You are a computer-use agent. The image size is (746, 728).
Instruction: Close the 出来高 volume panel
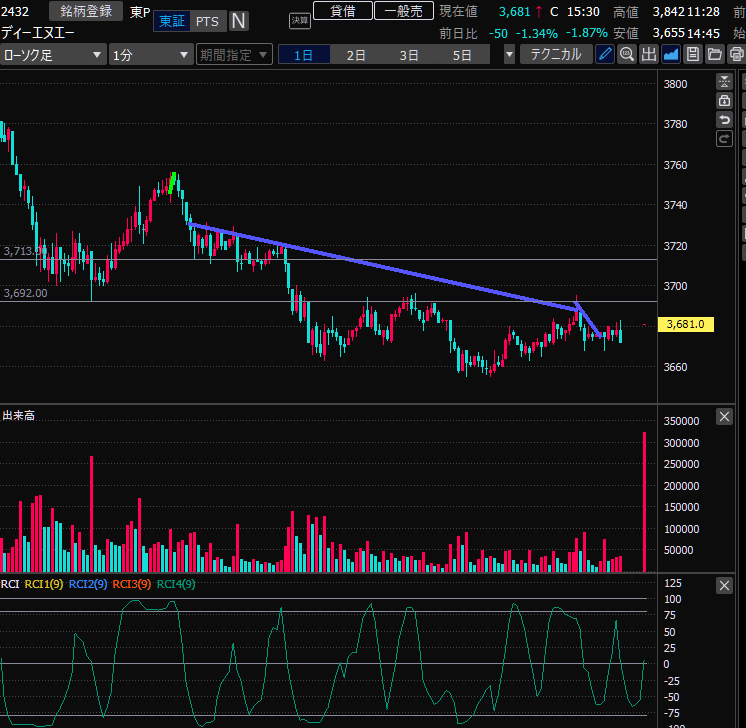point(724,417)
